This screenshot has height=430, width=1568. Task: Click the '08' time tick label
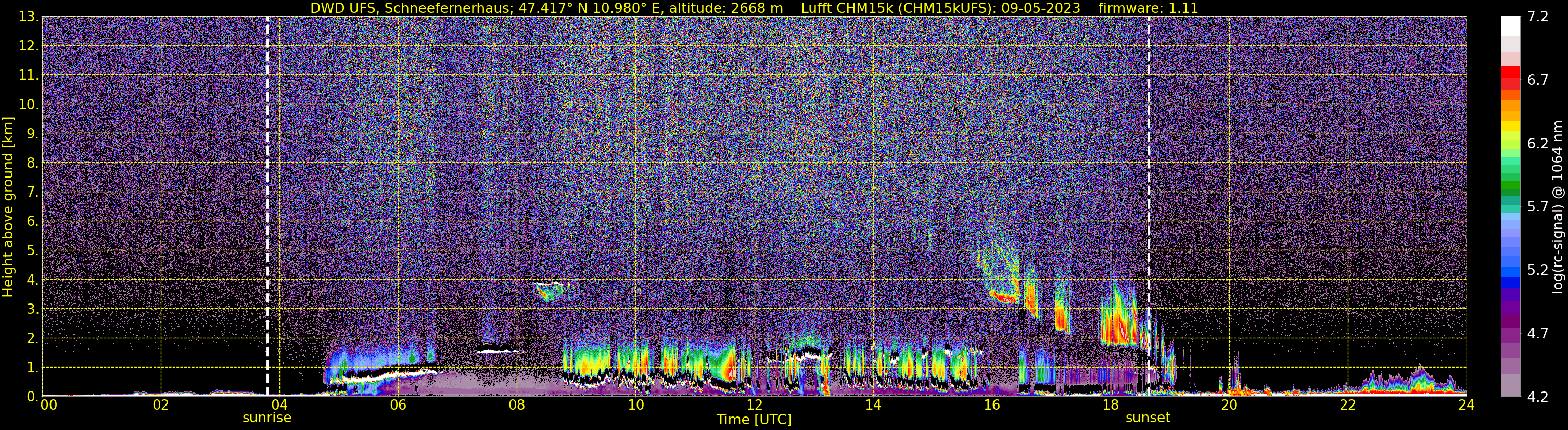[517, 405]
